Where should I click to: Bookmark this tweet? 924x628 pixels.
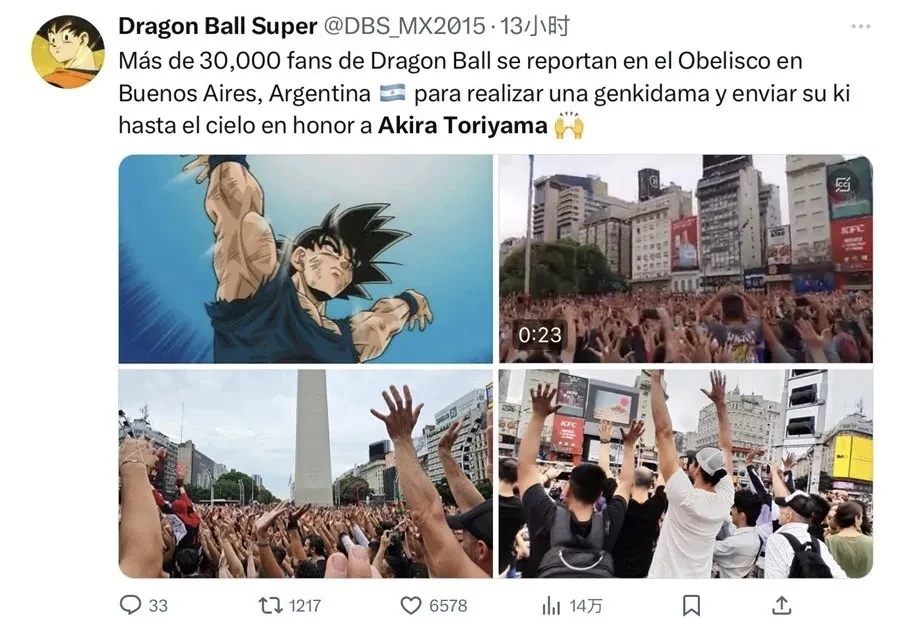pos(691,605)
